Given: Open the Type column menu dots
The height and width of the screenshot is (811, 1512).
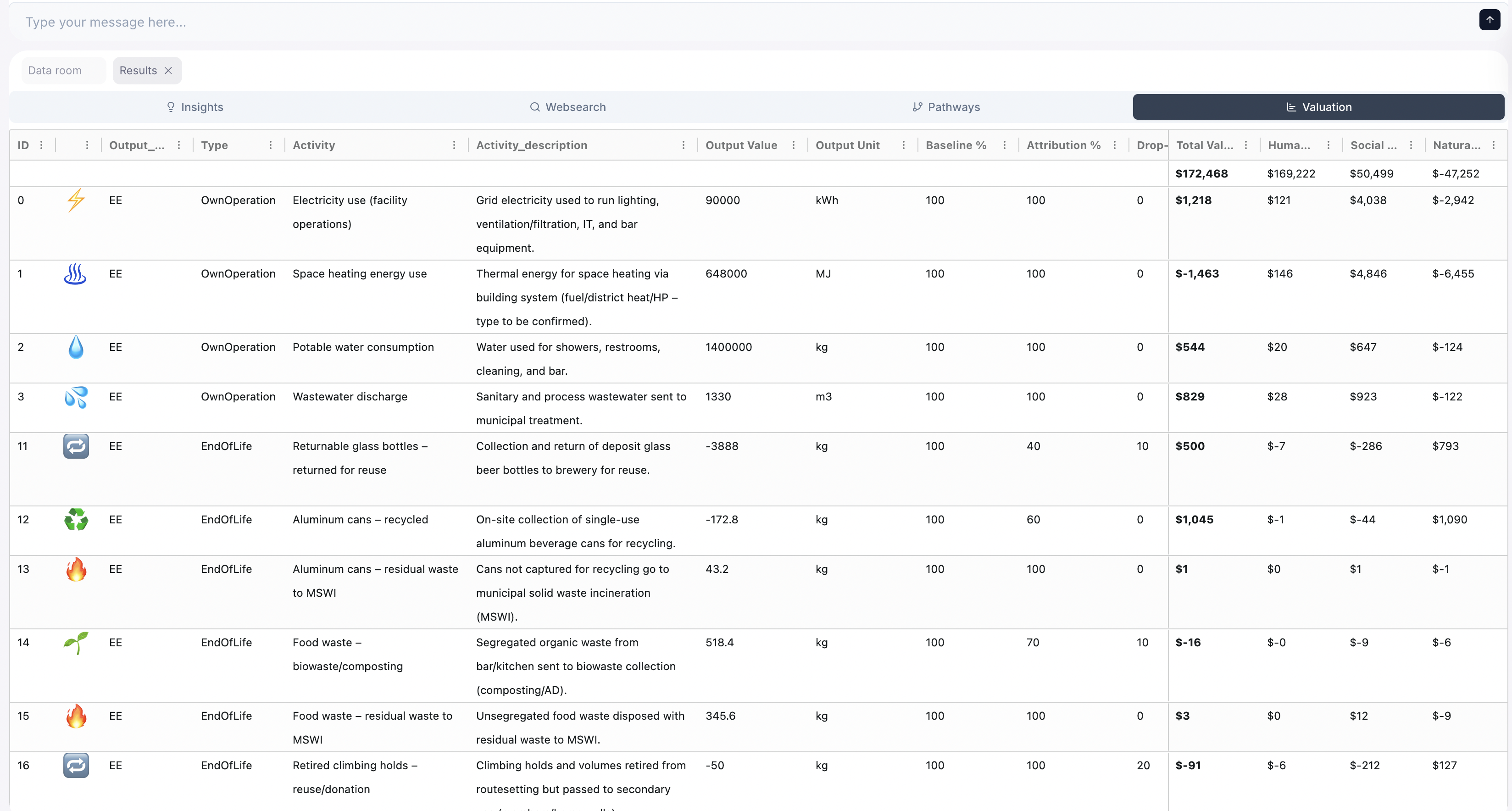Looking at the screenshot, I should [271, 145].
